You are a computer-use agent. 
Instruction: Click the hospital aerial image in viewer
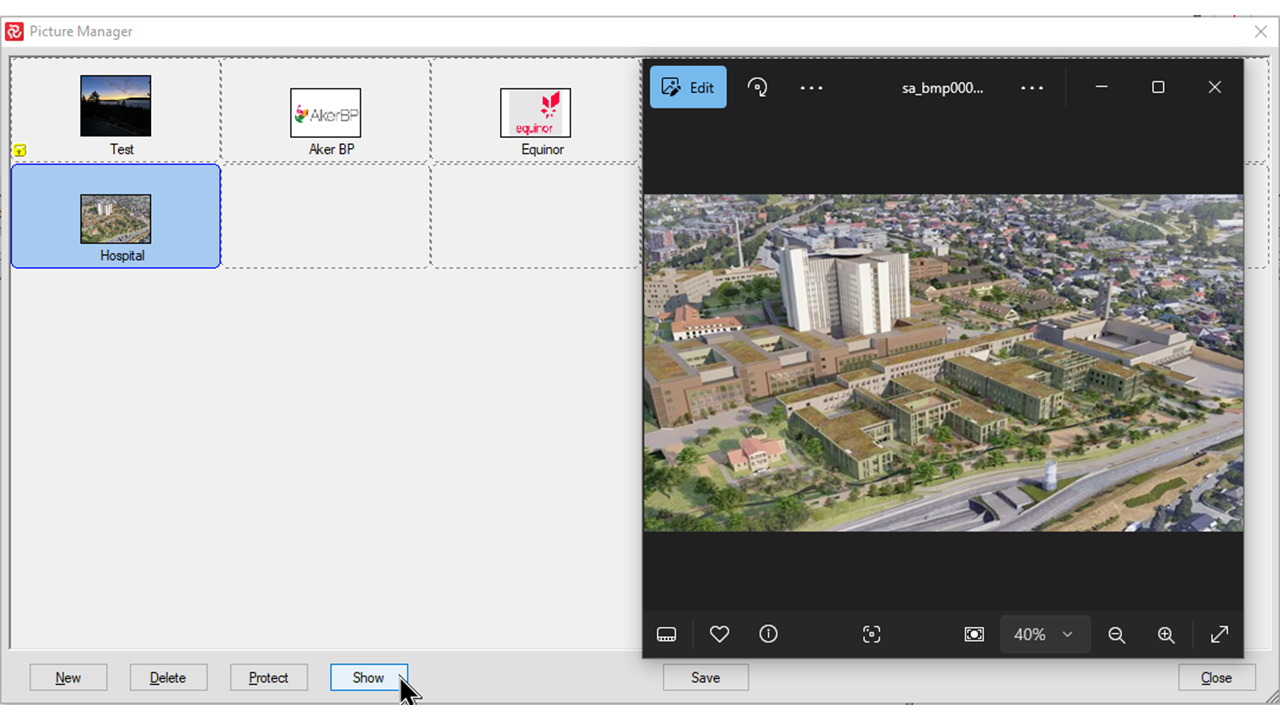click(x=943, y=363)
